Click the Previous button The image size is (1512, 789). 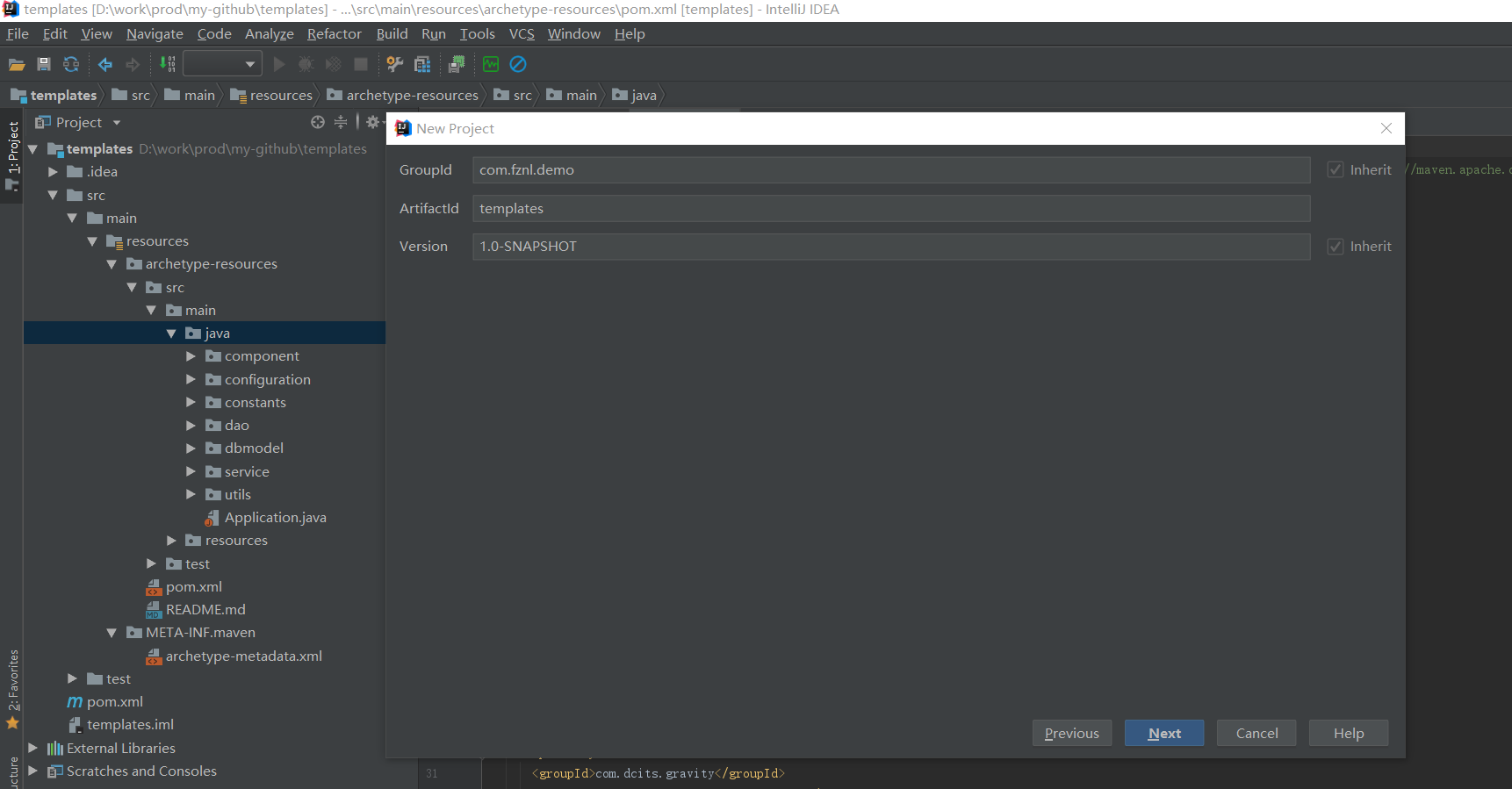[1071, 733]
